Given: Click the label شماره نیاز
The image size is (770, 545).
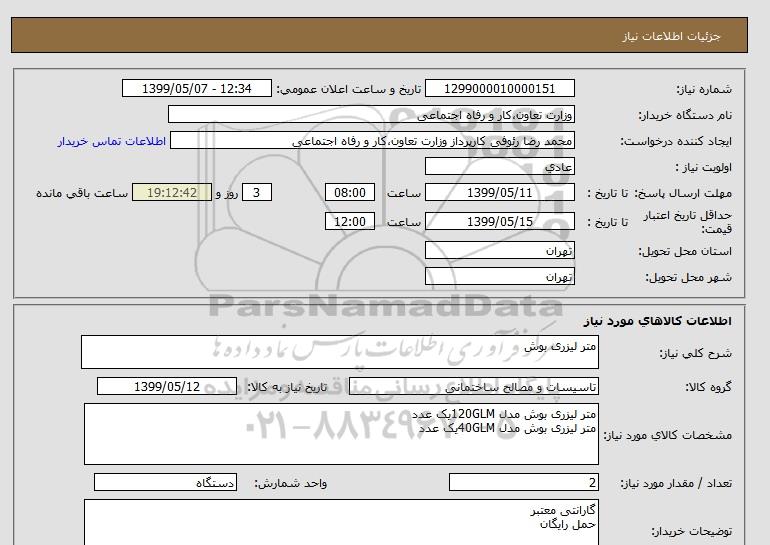Looking at the screenshot, I should [704, 89].
